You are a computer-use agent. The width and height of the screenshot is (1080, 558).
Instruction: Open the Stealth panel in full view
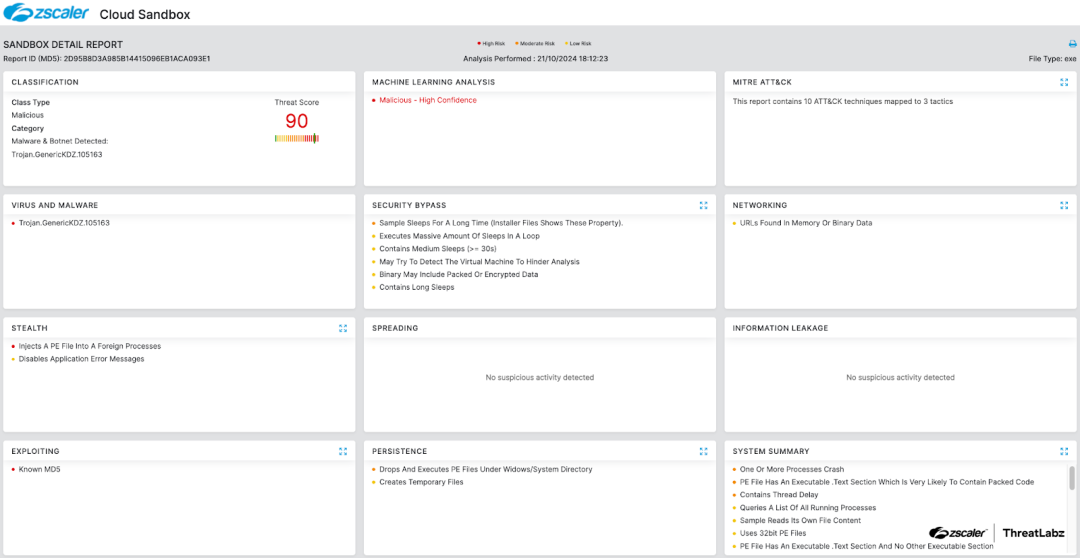pyautogui.click(x=343, y=328)
